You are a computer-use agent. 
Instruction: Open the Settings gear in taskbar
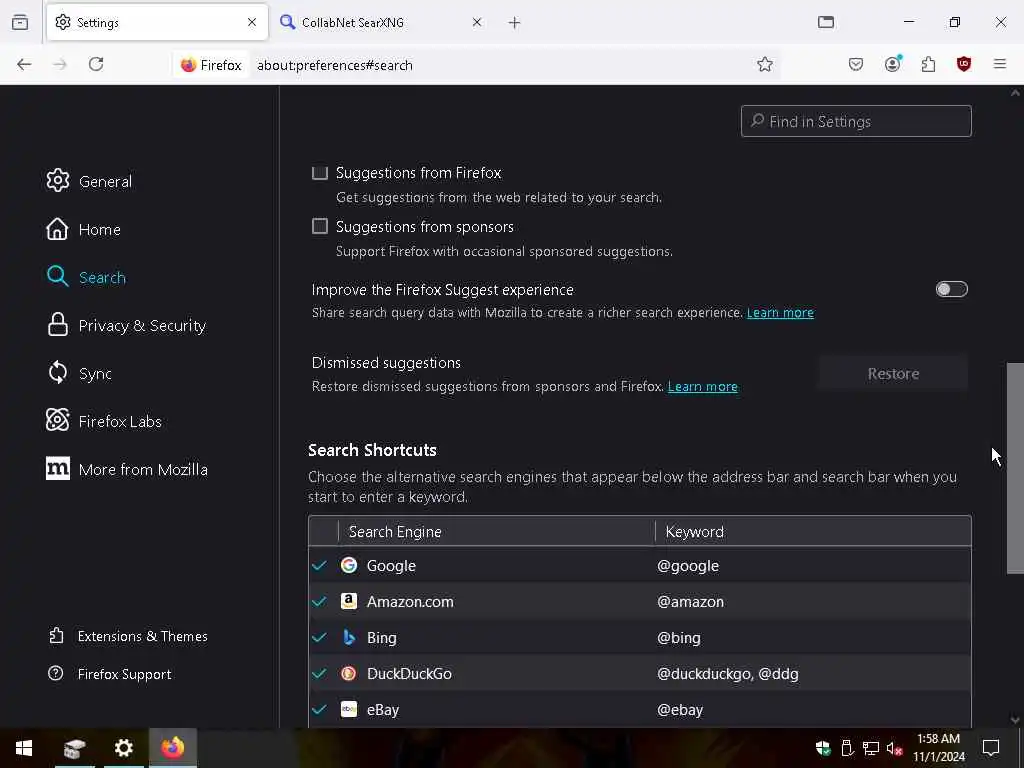(x=123, y=748)
